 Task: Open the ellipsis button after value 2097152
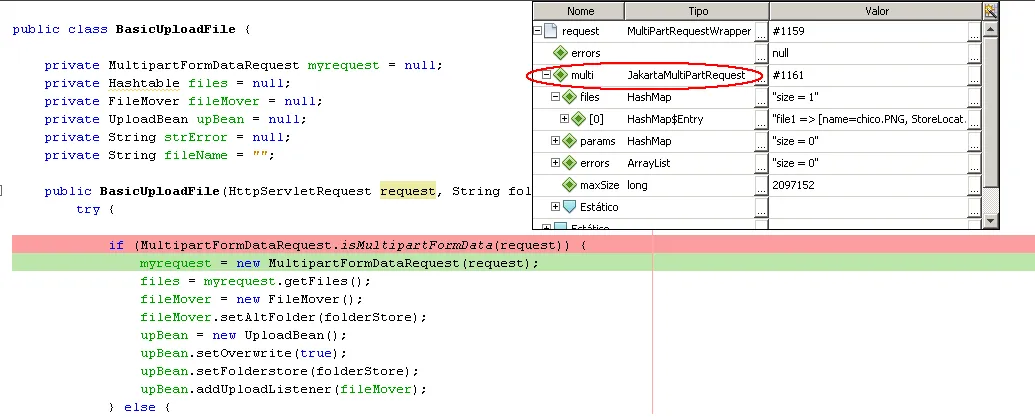[974, 185]
